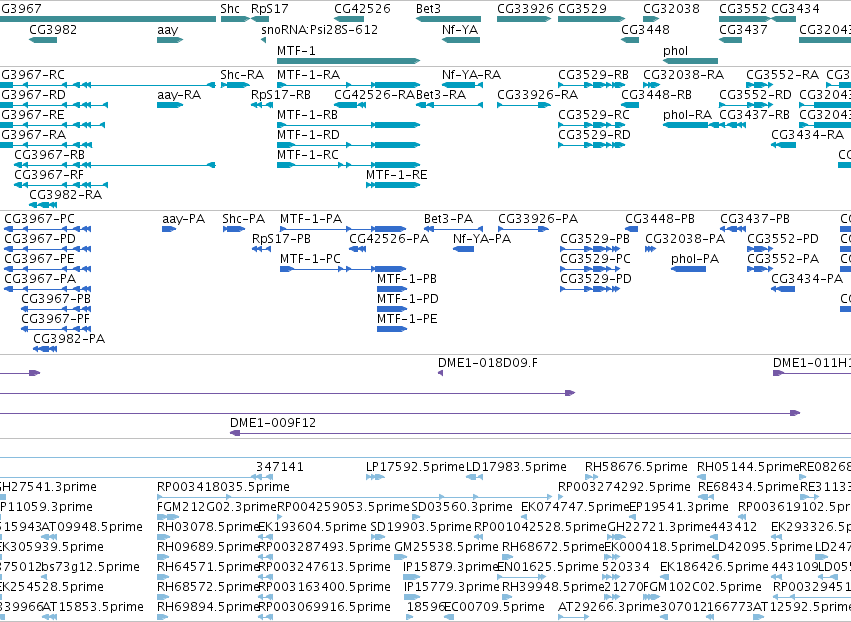Click the RP003418035.5prime EST label
This screenshot has height=622, width=851.
point(224,487)
